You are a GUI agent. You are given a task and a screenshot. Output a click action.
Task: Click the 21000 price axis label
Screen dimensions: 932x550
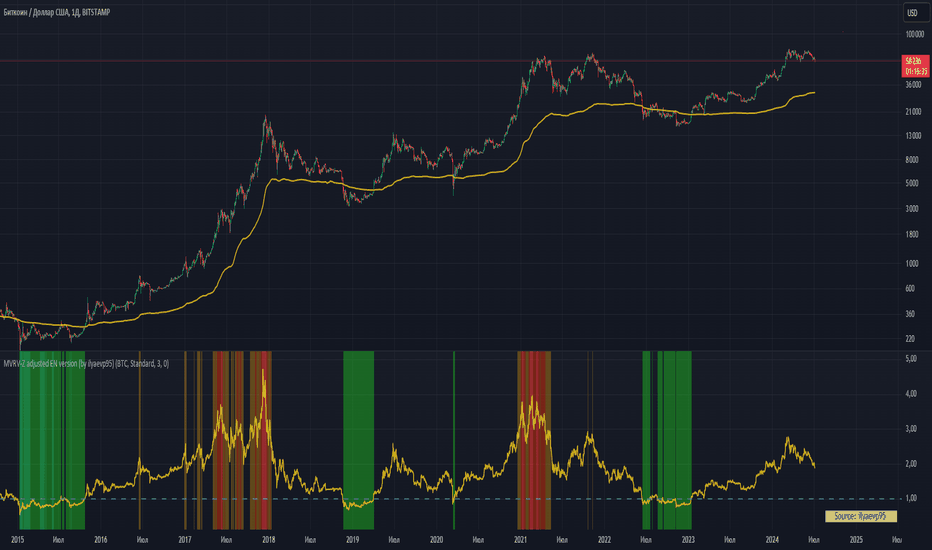(x=913, y=112)
